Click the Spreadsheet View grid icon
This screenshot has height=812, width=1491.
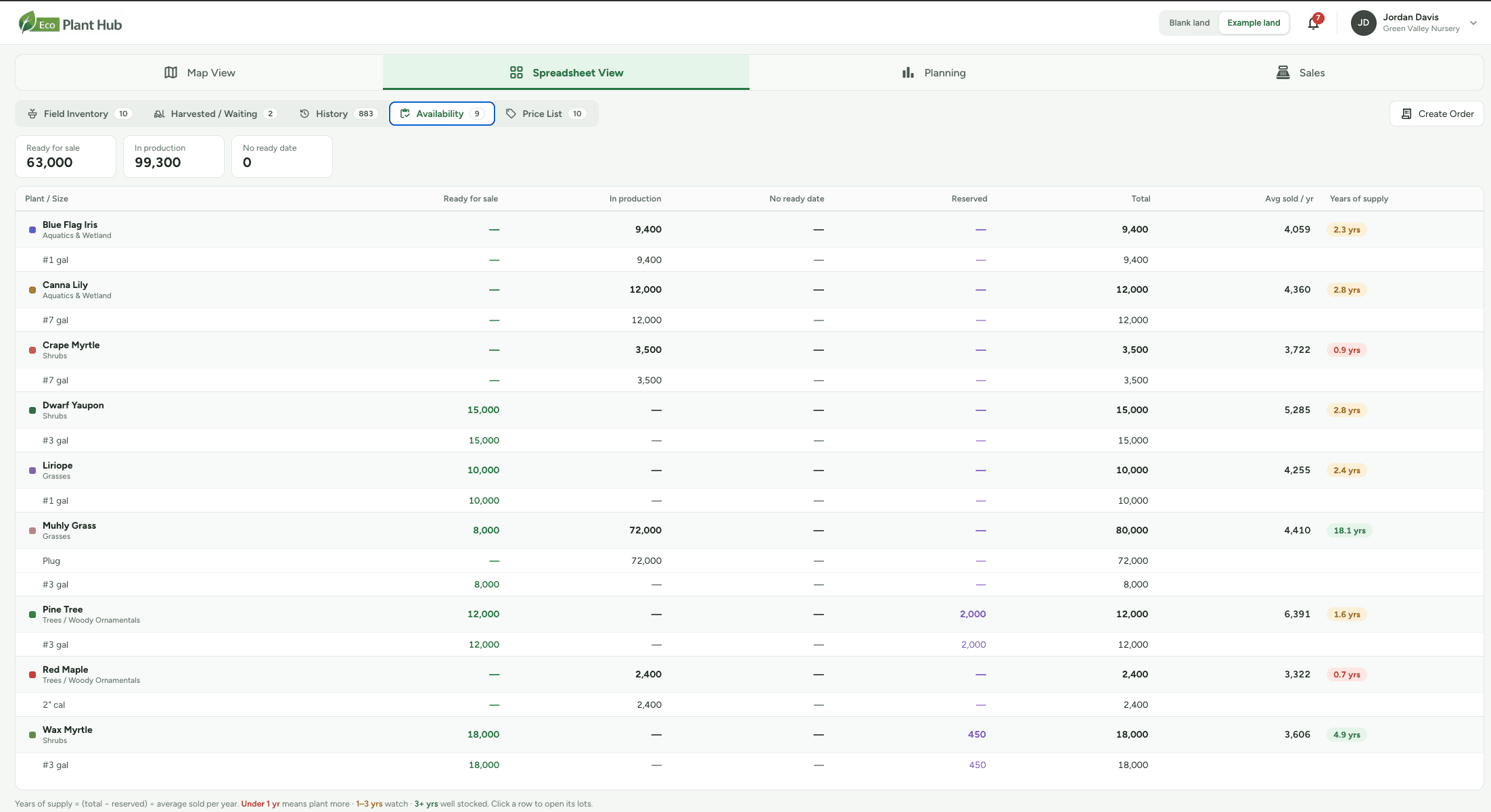516,72
